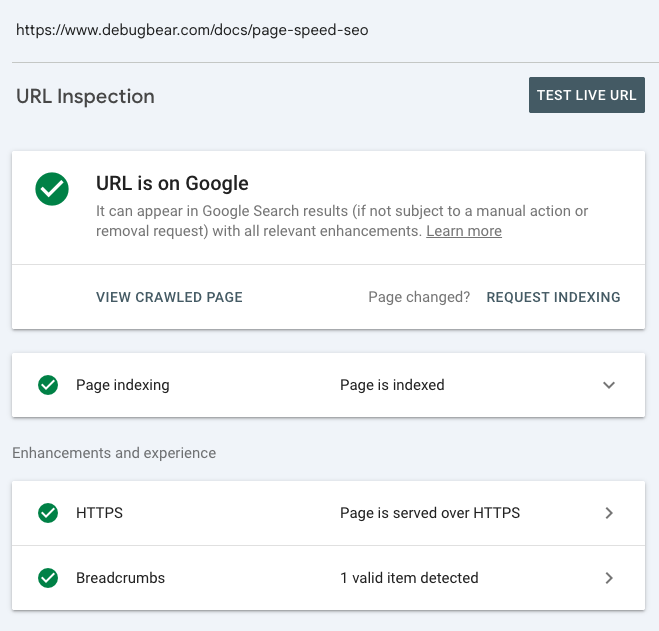Click the 'URL is on Google' heading

[172, 183]
